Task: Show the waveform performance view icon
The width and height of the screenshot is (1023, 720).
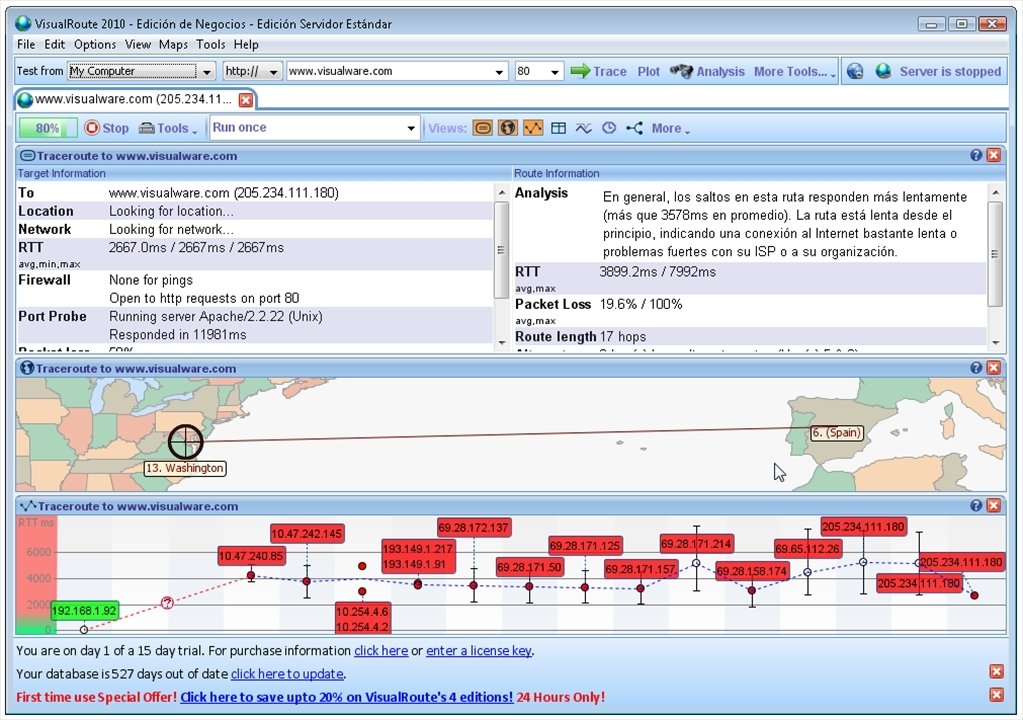Action: pos(583,128)
